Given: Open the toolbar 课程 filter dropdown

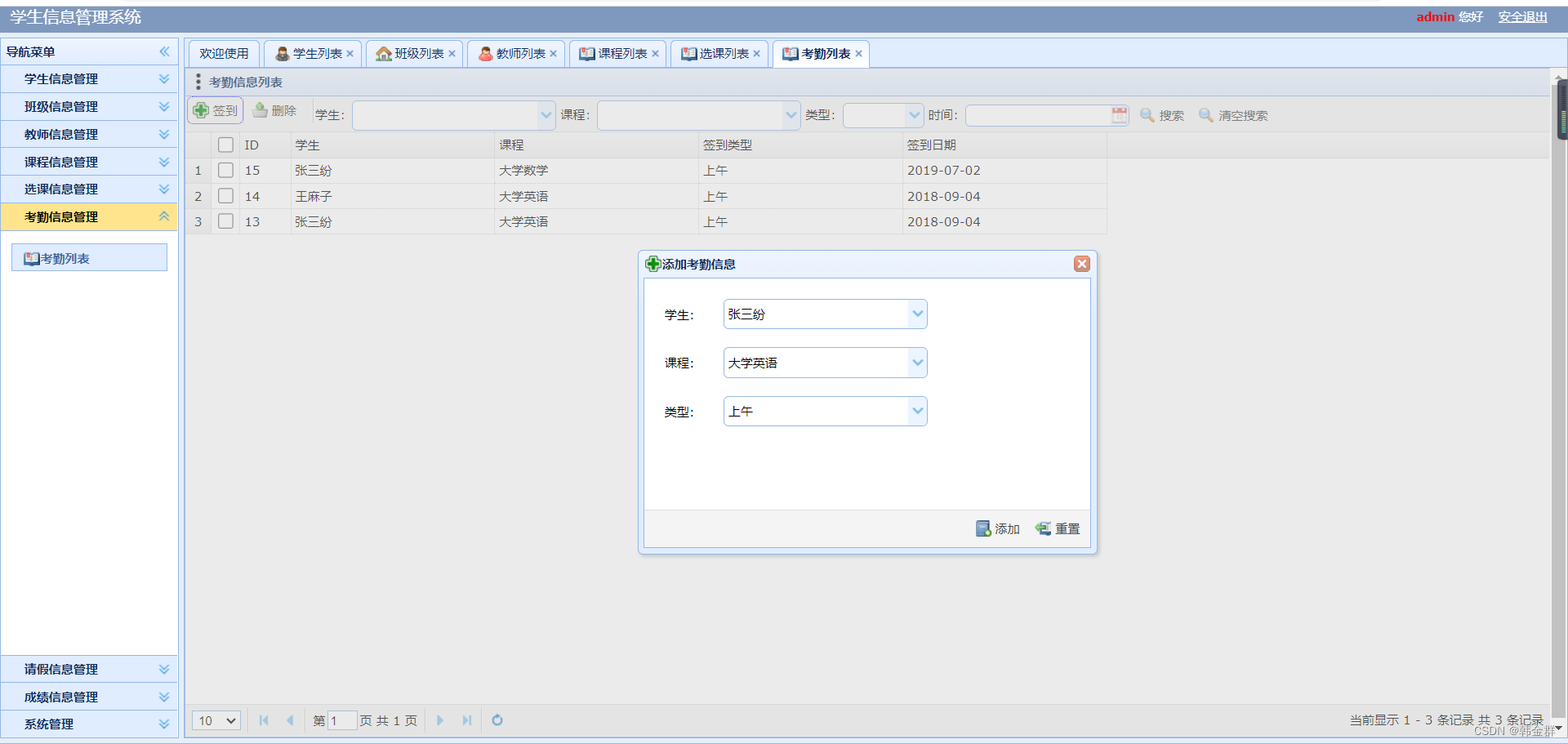Looking at the screenshot, I should pyautogui.click(x=791, y=115).
